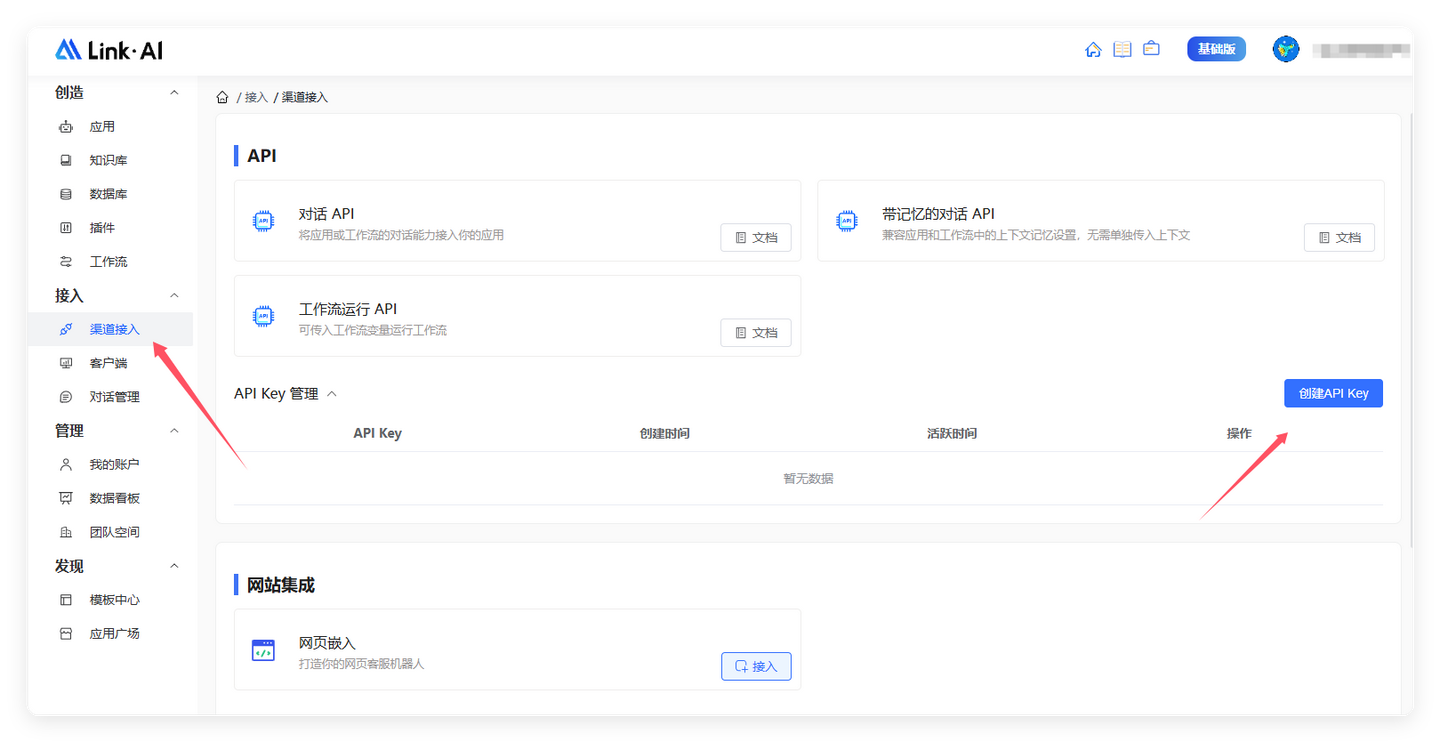Click the 接入 button under 网页嵌入

[x=756, y=665]
